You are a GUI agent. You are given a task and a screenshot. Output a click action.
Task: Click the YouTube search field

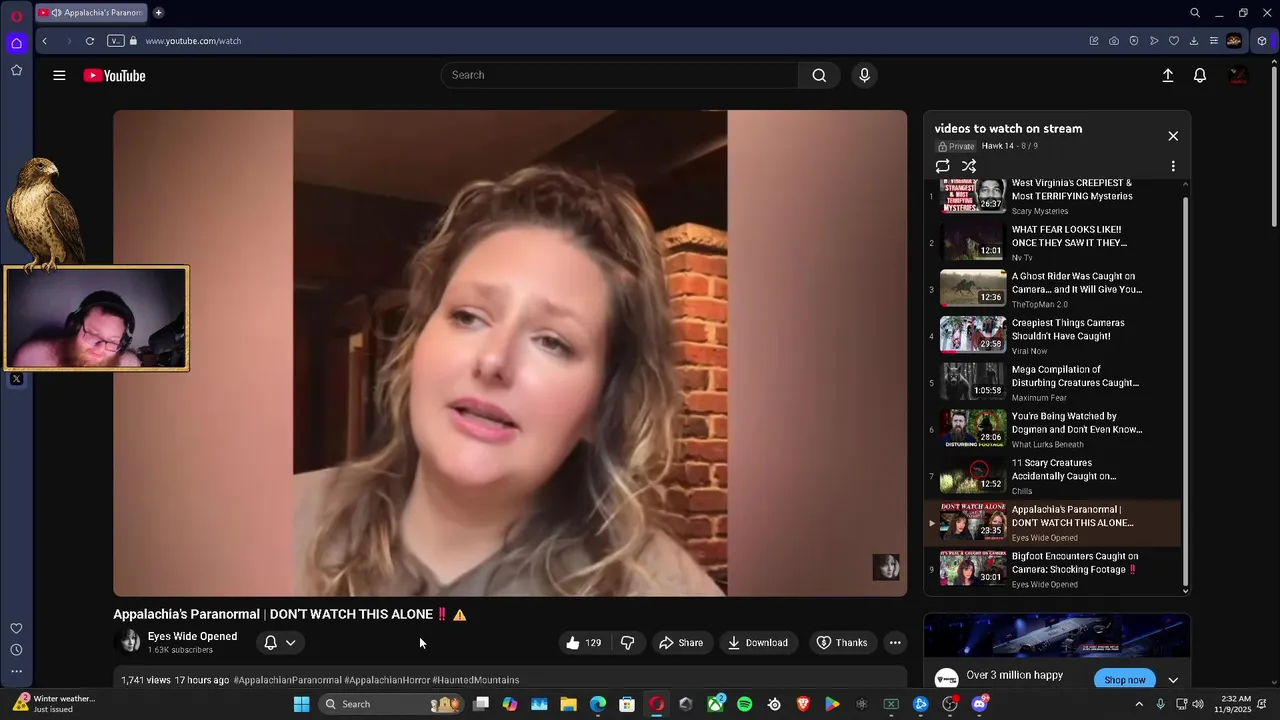[x=620, y=75]
